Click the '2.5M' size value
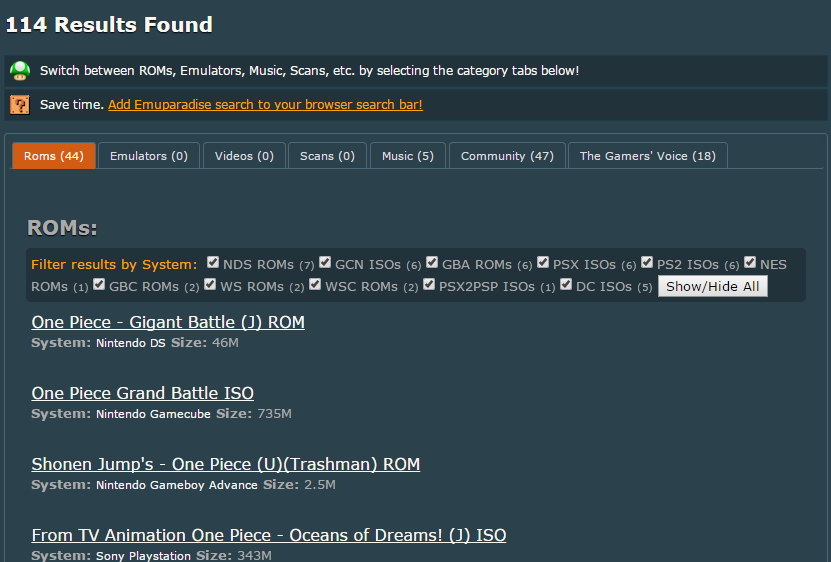Image resolution: width=831 pixels, height=562 pixels. [320, 485]
